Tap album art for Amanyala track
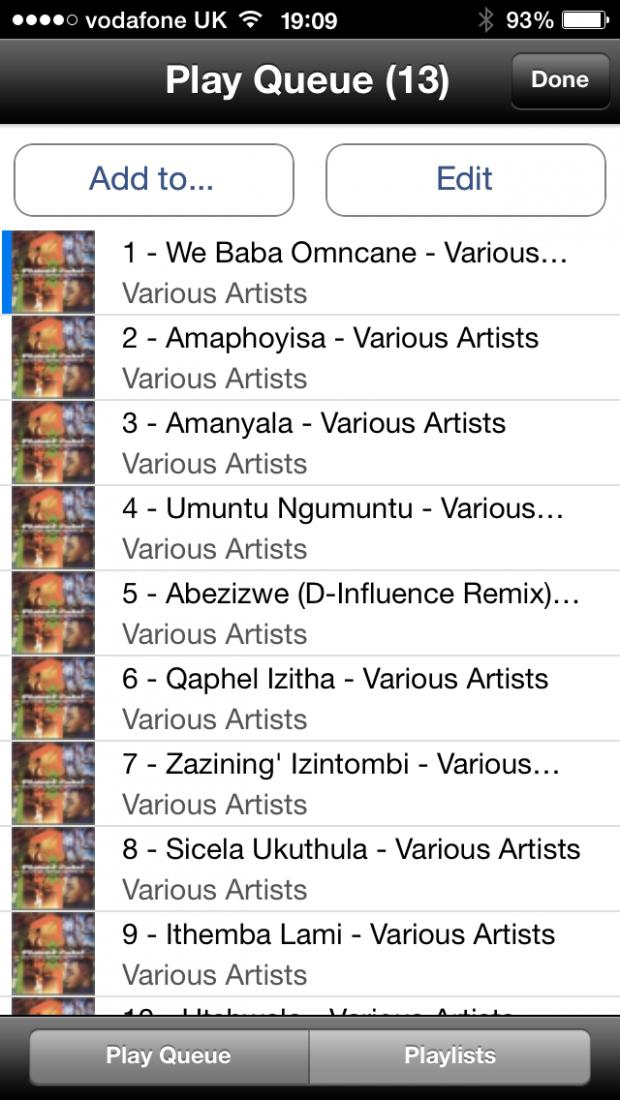Viewport: 620px width, 1100px height. pos(53,443)
